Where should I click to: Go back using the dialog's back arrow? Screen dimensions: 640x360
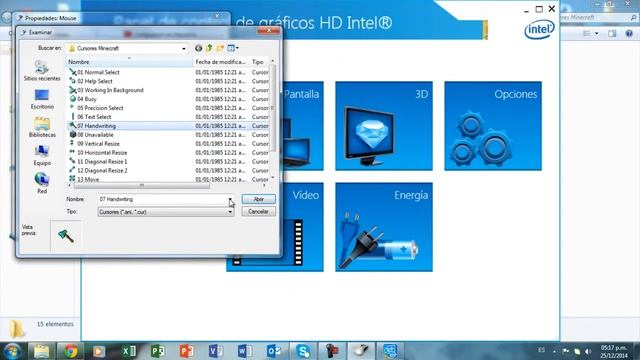click(x=198, y=48)
